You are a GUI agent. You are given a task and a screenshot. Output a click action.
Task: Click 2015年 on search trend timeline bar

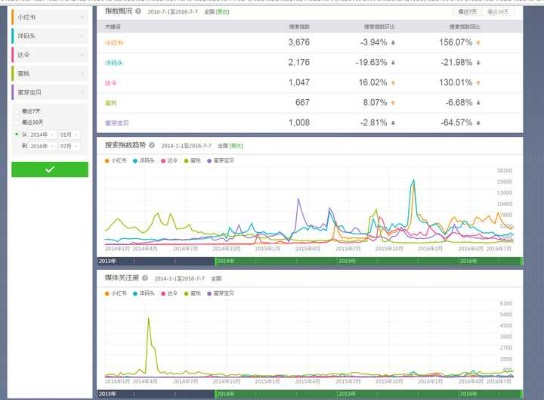tap(347, 261)
